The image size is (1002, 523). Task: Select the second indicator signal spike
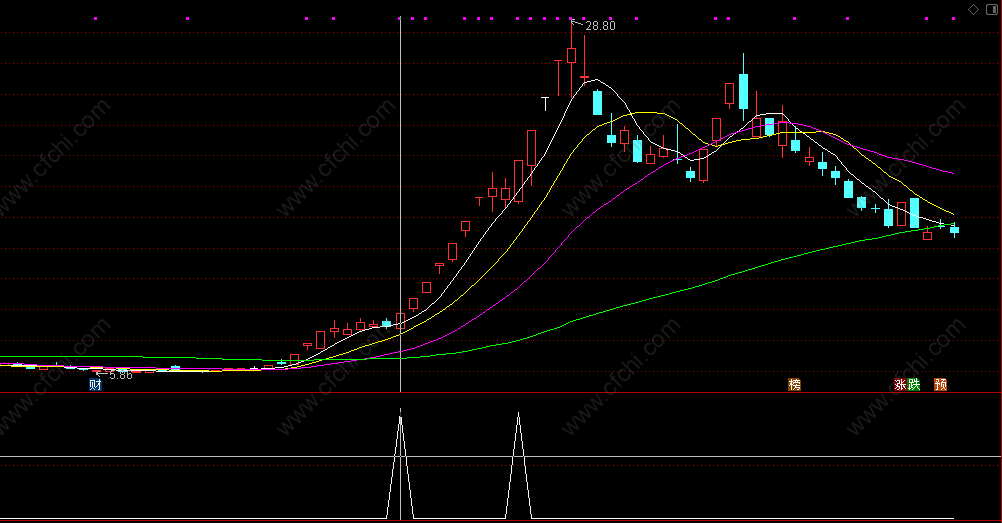[518, 465]
